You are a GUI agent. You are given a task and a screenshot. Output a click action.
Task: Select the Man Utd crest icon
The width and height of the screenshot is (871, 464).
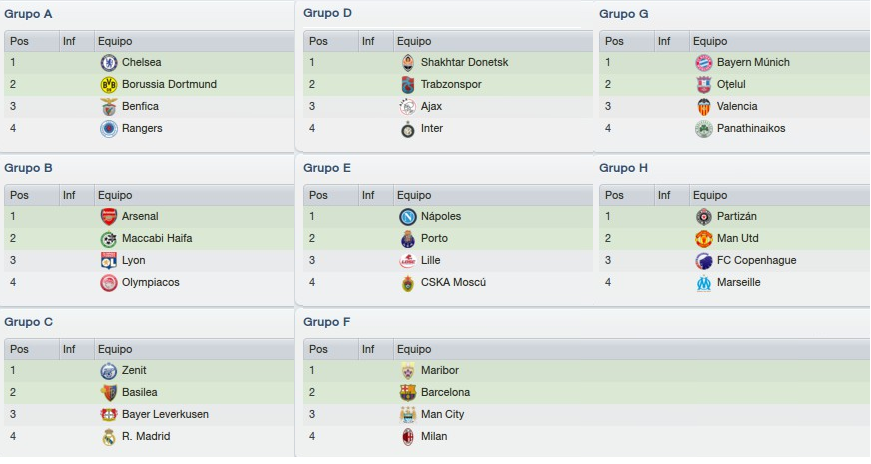[704, 239]
